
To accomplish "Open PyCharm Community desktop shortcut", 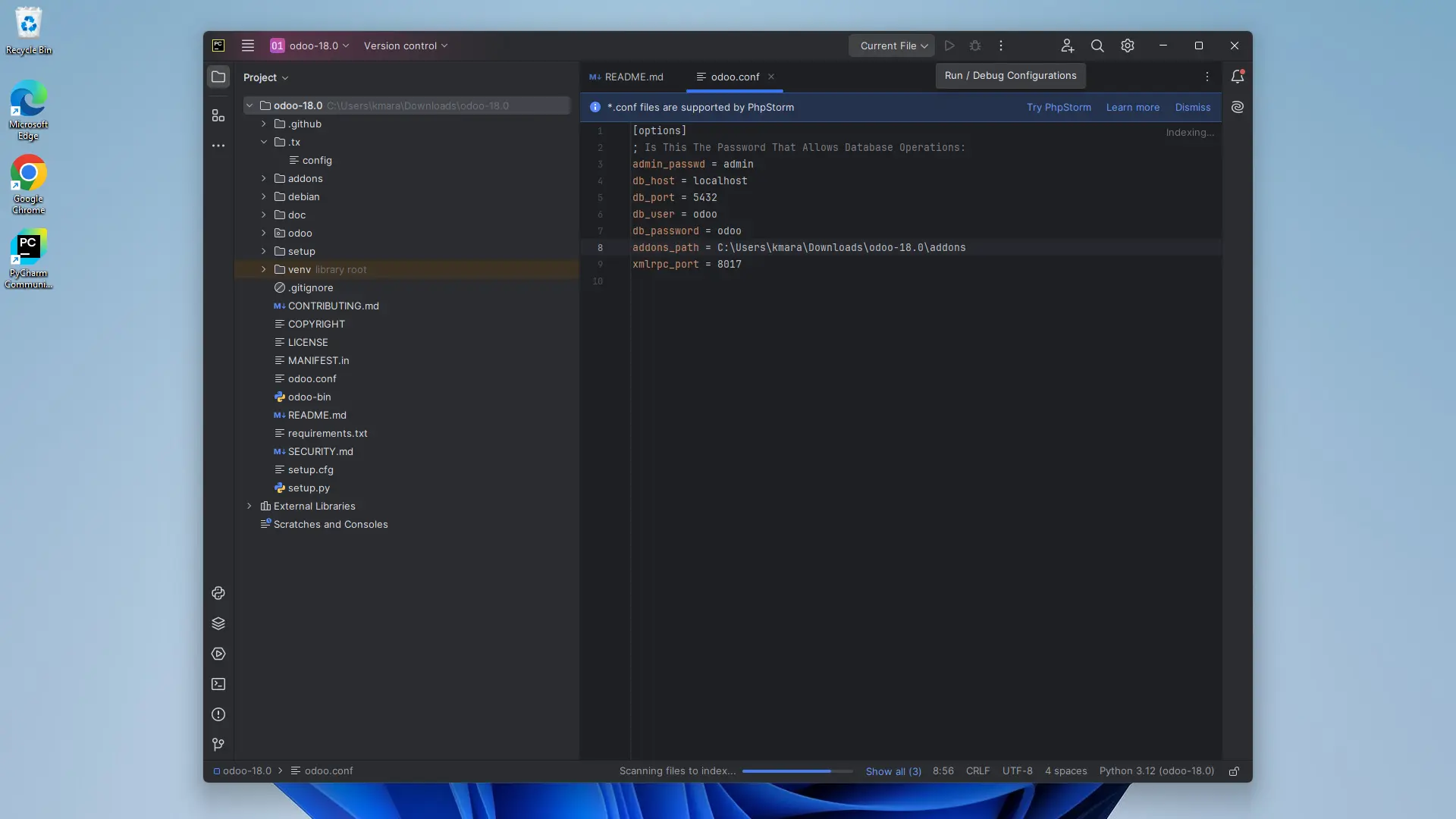I will [29, 259].
